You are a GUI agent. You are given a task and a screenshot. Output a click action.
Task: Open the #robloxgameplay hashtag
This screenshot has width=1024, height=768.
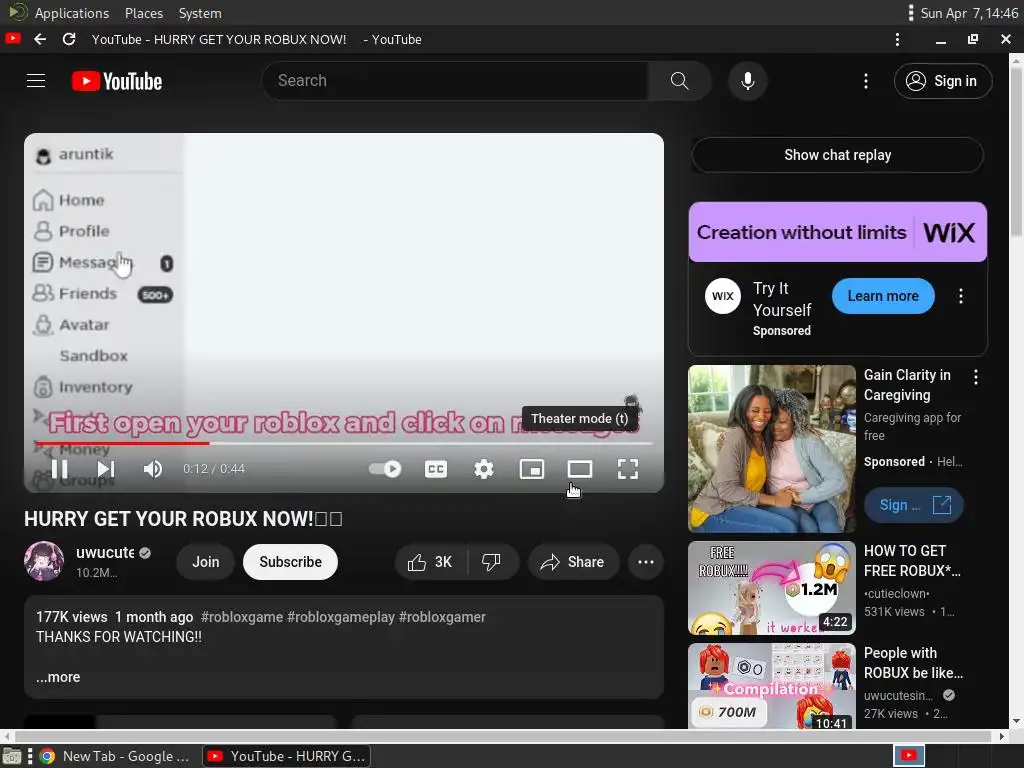point(341,617)
